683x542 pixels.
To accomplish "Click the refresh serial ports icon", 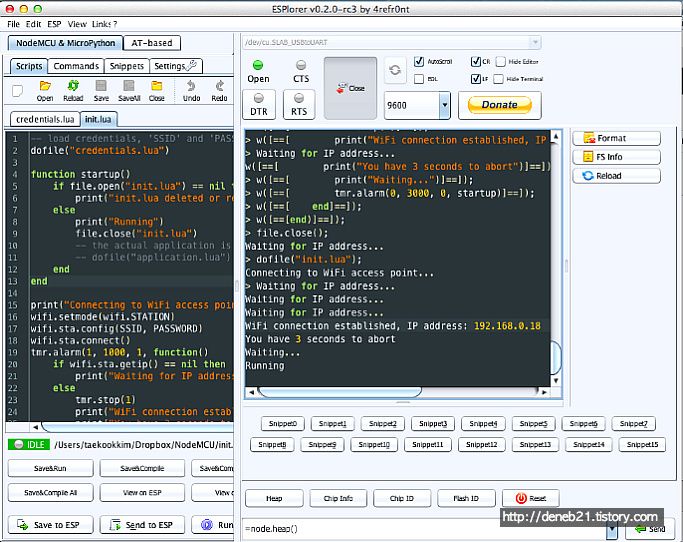I will click(x=395, y=70).
